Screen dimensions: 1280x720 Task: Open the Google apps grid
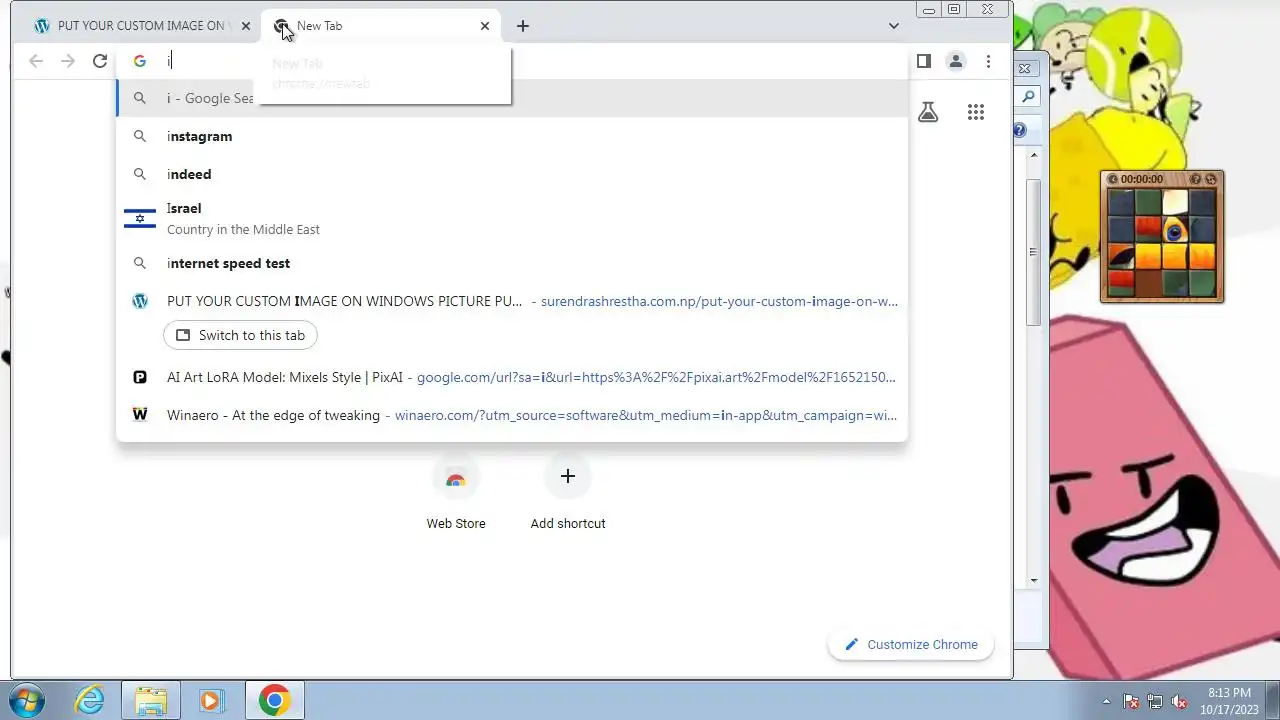(x=976, y=112)
